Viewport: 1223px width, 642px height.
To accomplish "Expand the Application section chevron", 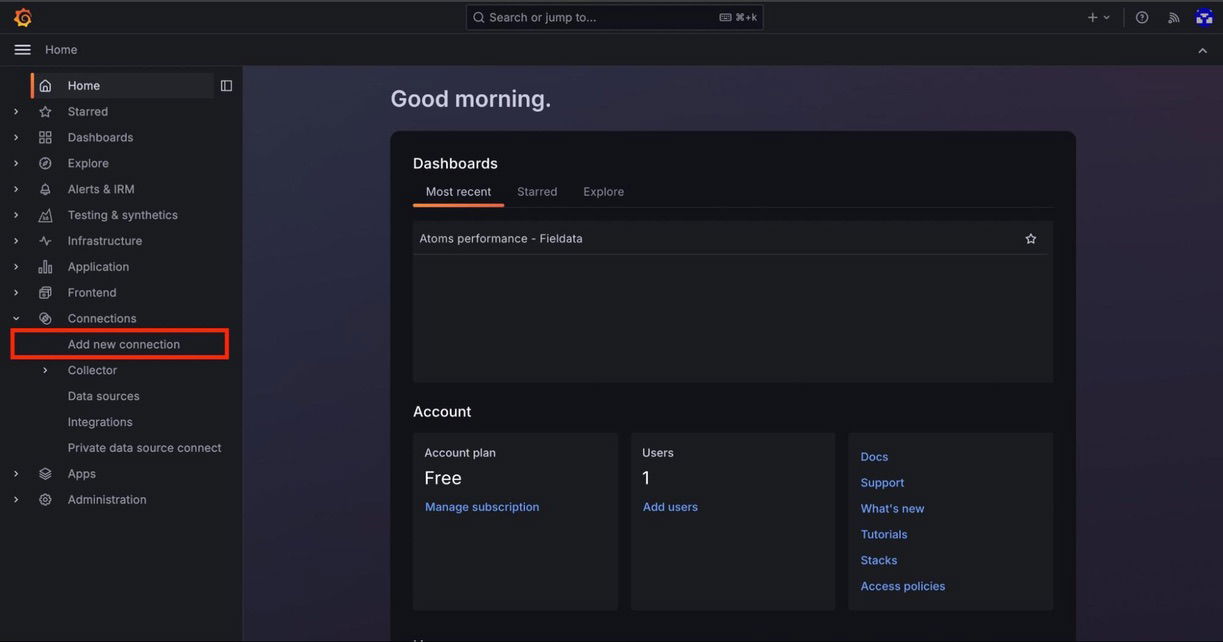I will point(16,267).
